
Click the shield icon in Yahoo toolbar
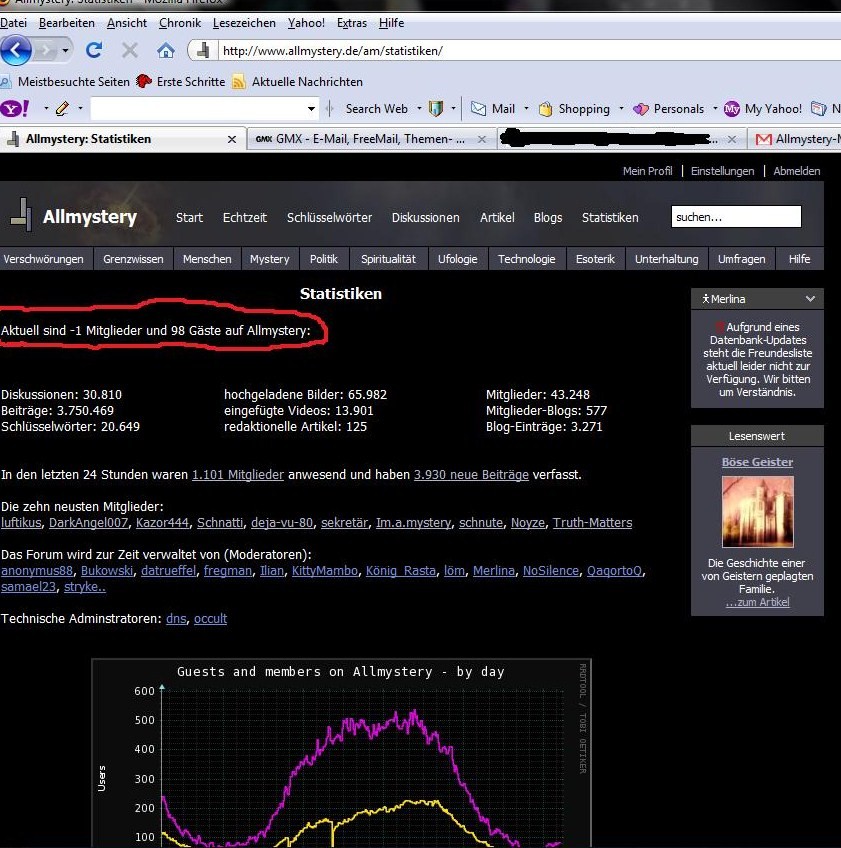click(x=436, y=109)
